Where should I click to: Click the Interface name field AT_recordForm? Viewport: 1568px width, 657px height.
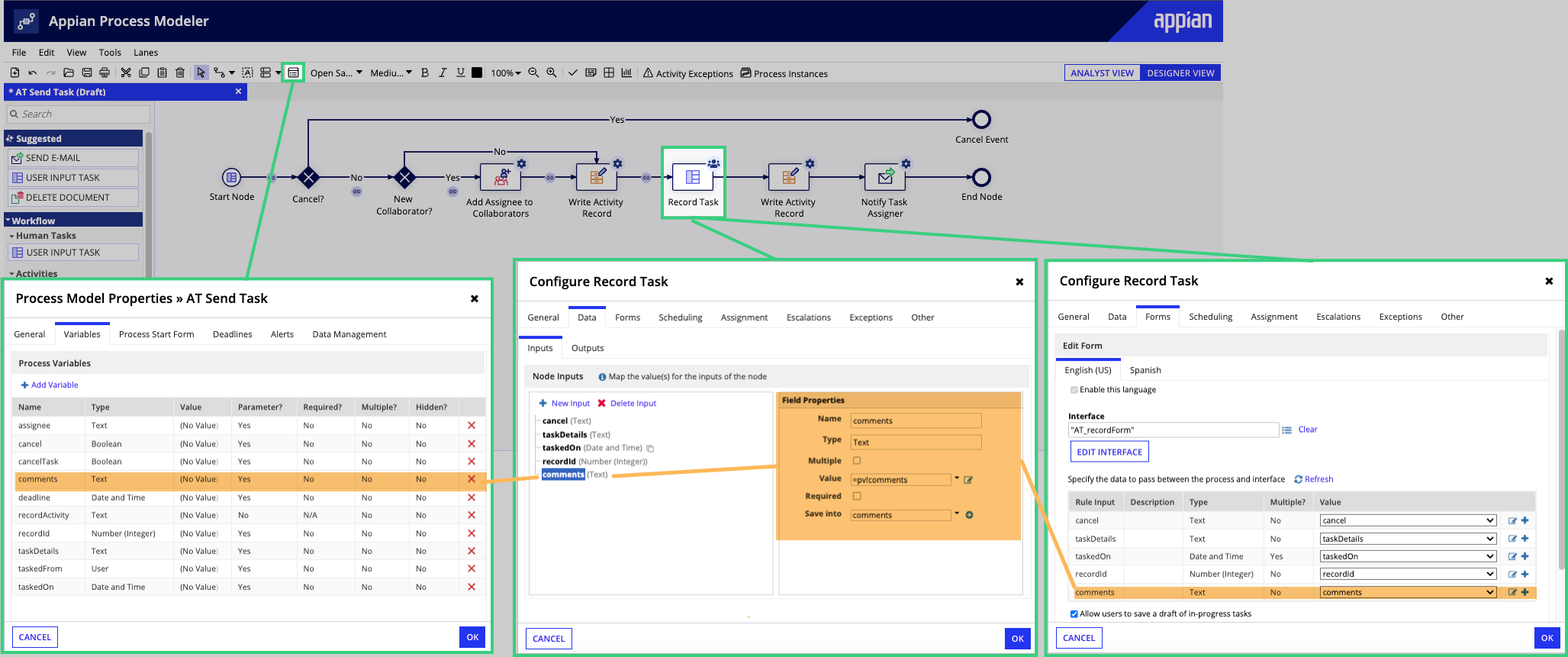tap(1174, 430)
